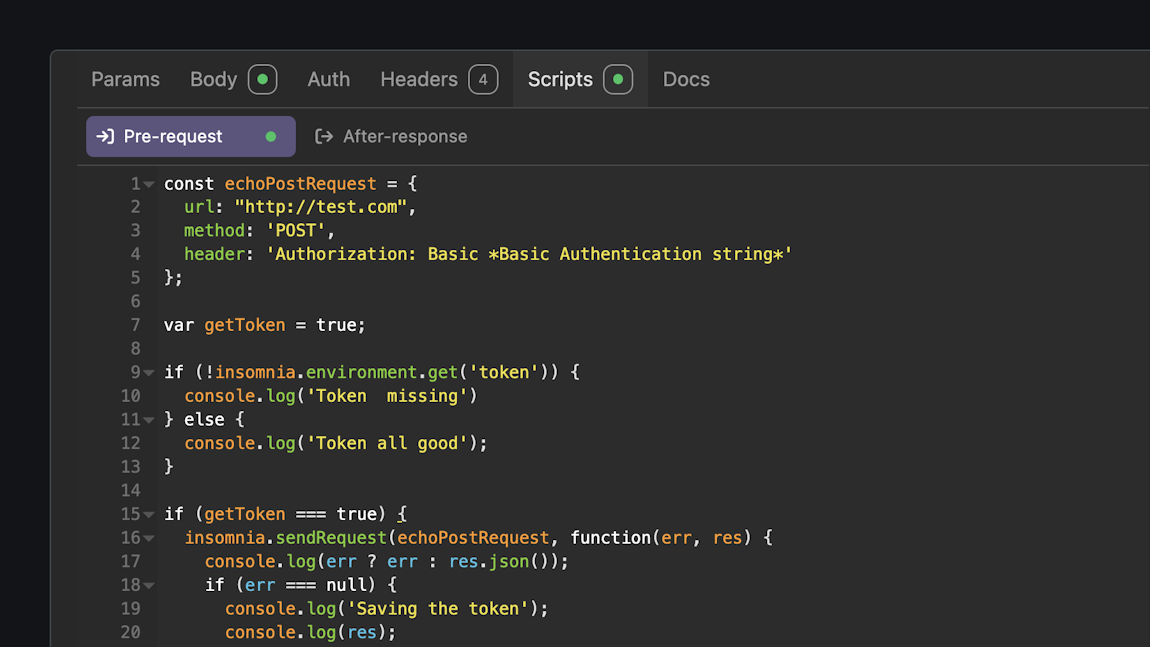Click the After-response exit arrow icon
Image resolution: width=1150 pixels, height=647 pixels.
[324, 136]
